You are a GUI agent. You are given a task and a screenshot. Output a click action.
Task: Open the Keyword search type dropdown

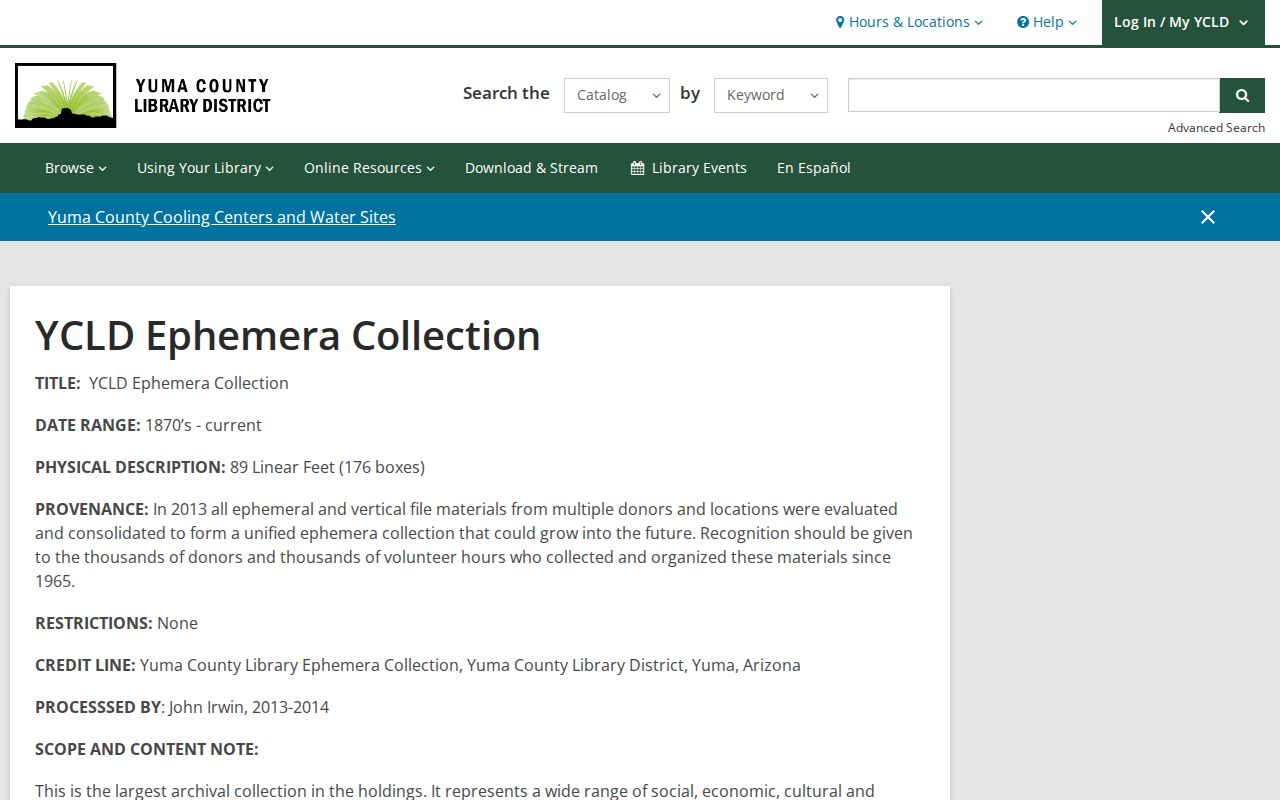pyautogui.click(x=771, y=95)
